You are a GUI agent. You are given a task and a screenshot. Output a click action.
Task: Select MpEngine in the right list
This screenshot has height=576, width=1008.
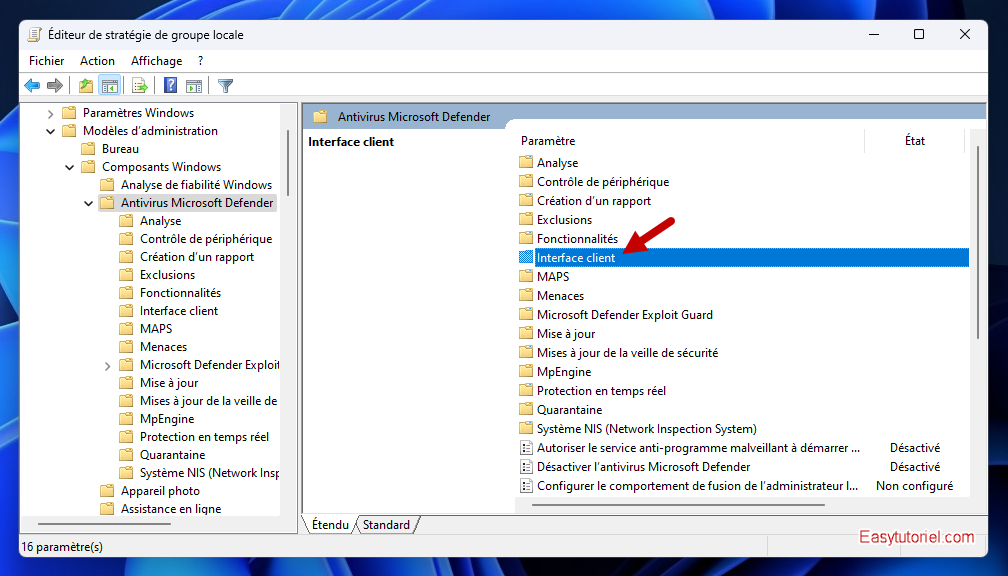coord(564,372)
